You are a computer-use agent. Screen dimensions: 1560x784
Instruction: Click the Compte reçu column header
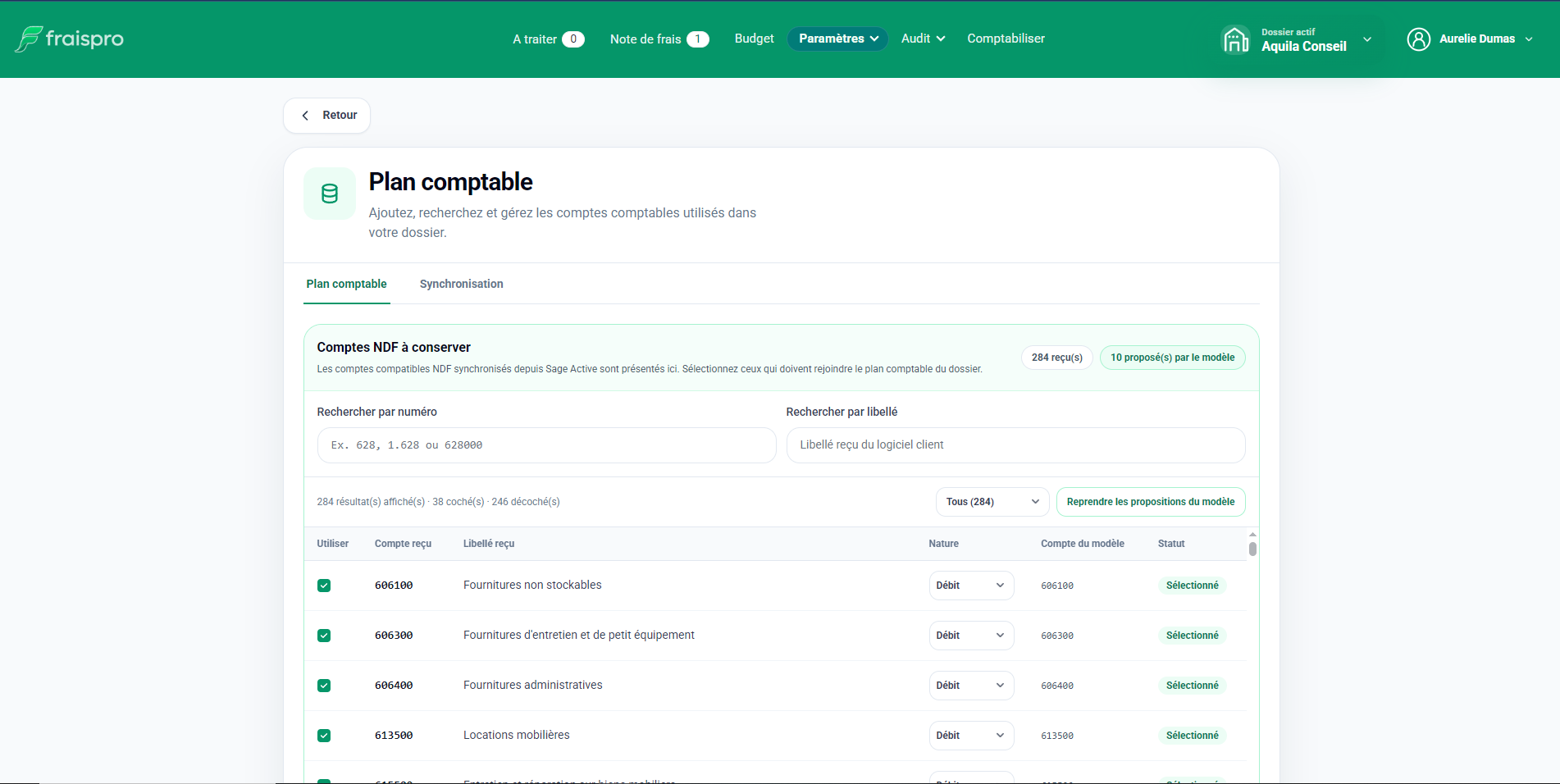403,544
